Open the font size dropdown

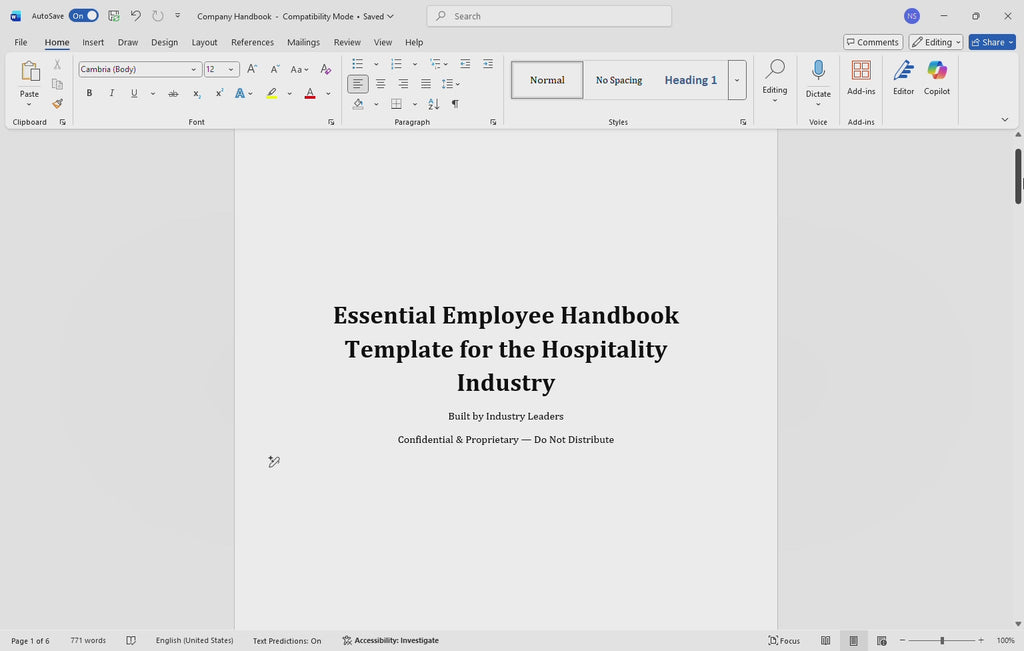tap(230, 69)
